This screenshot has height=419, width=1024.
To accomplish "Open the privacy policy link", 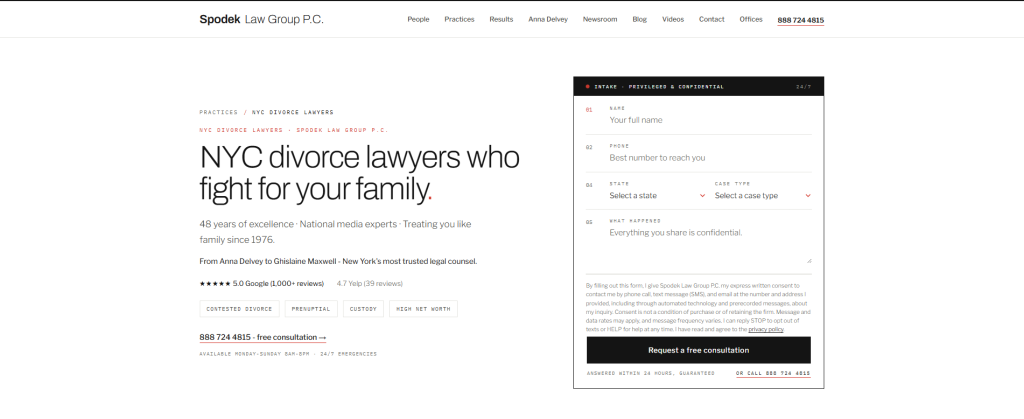I will (765, 330).
